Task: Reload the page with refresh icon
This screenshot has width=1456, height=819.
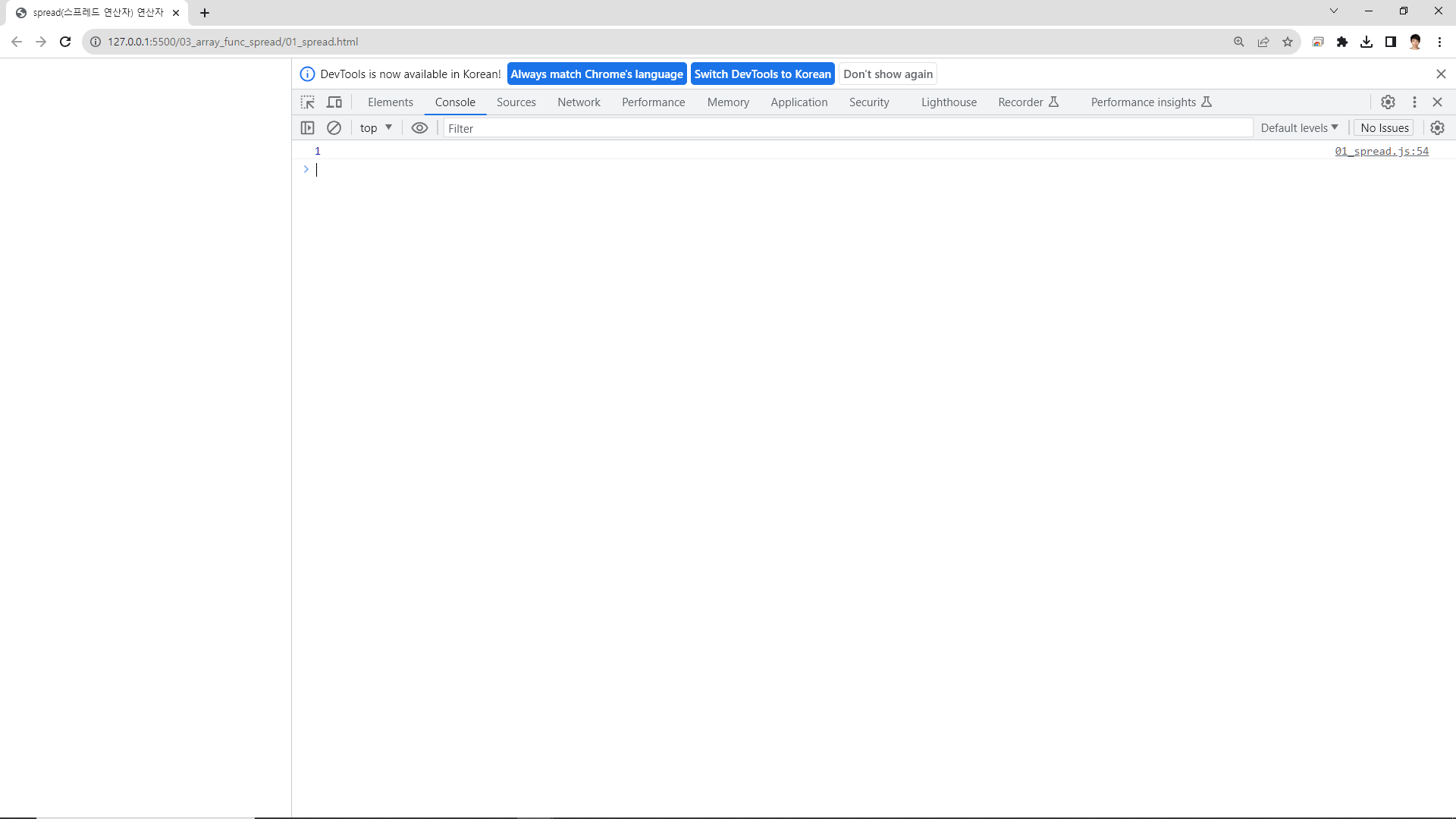Action: click(65, 42)
